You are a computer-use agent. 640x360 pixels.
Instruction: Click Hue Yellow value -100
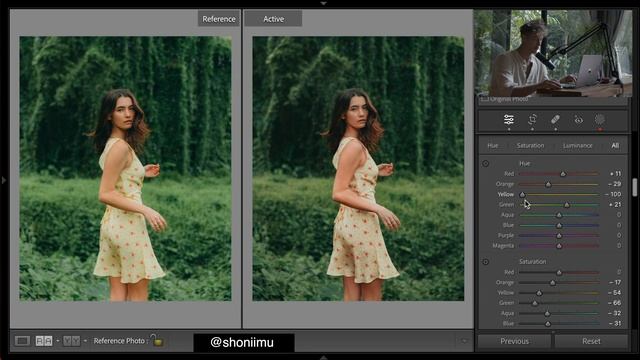pos(613,194)
